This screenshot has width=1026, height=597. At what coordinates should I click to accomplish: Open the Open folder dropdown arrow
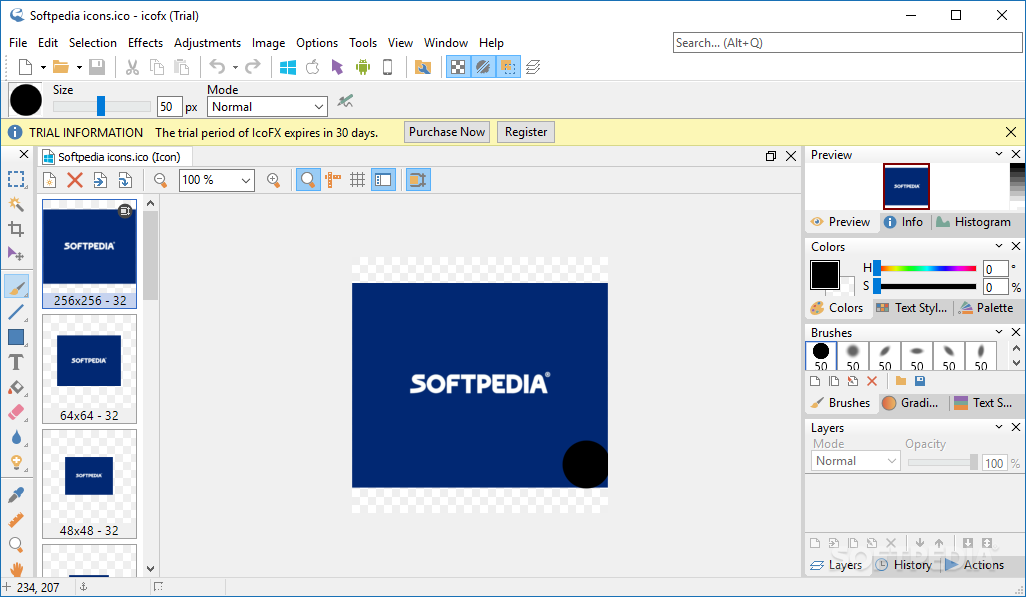pyautogui.click(x=79, y=67)
